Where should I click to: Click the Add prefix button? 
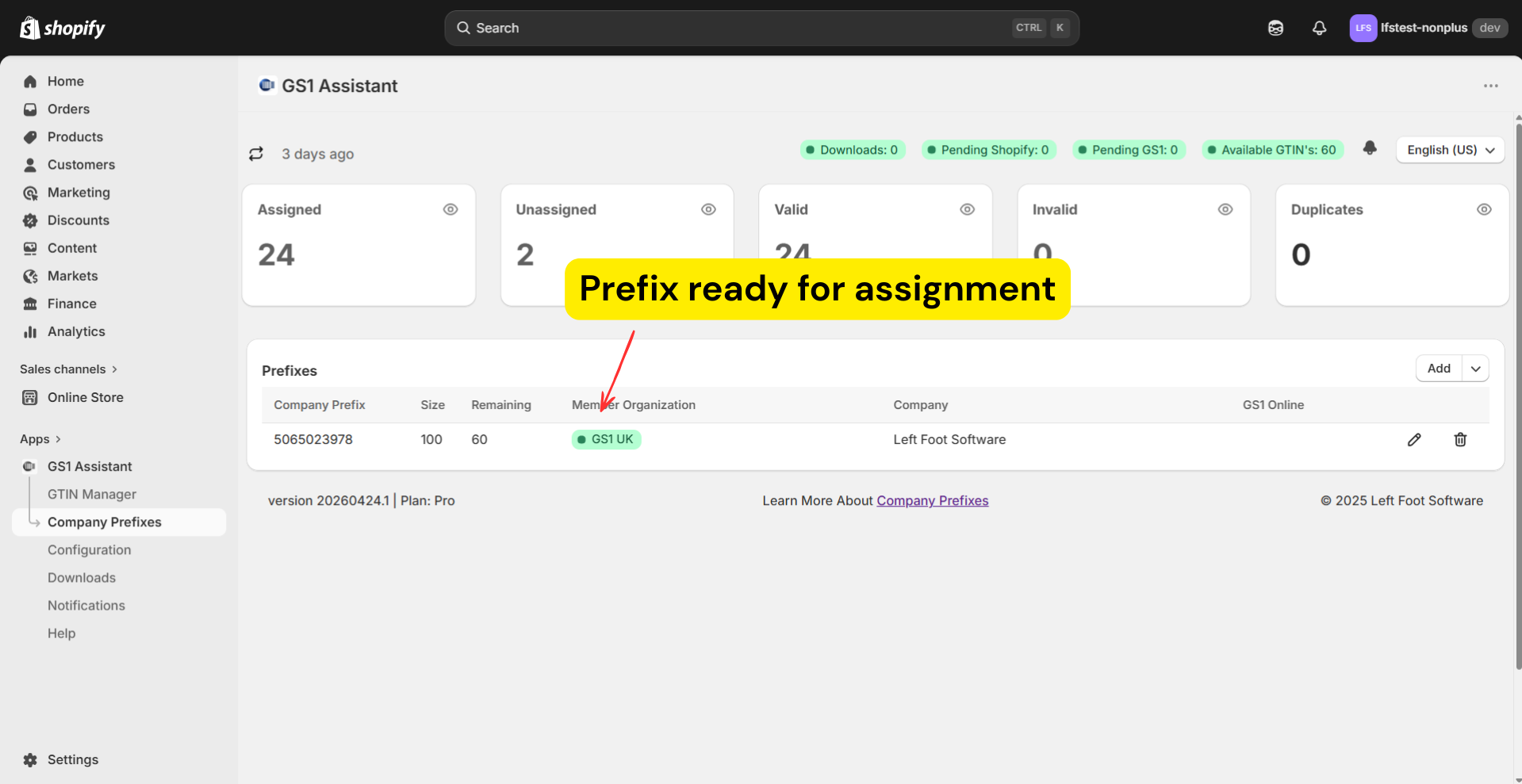(x=1439, y=368)
